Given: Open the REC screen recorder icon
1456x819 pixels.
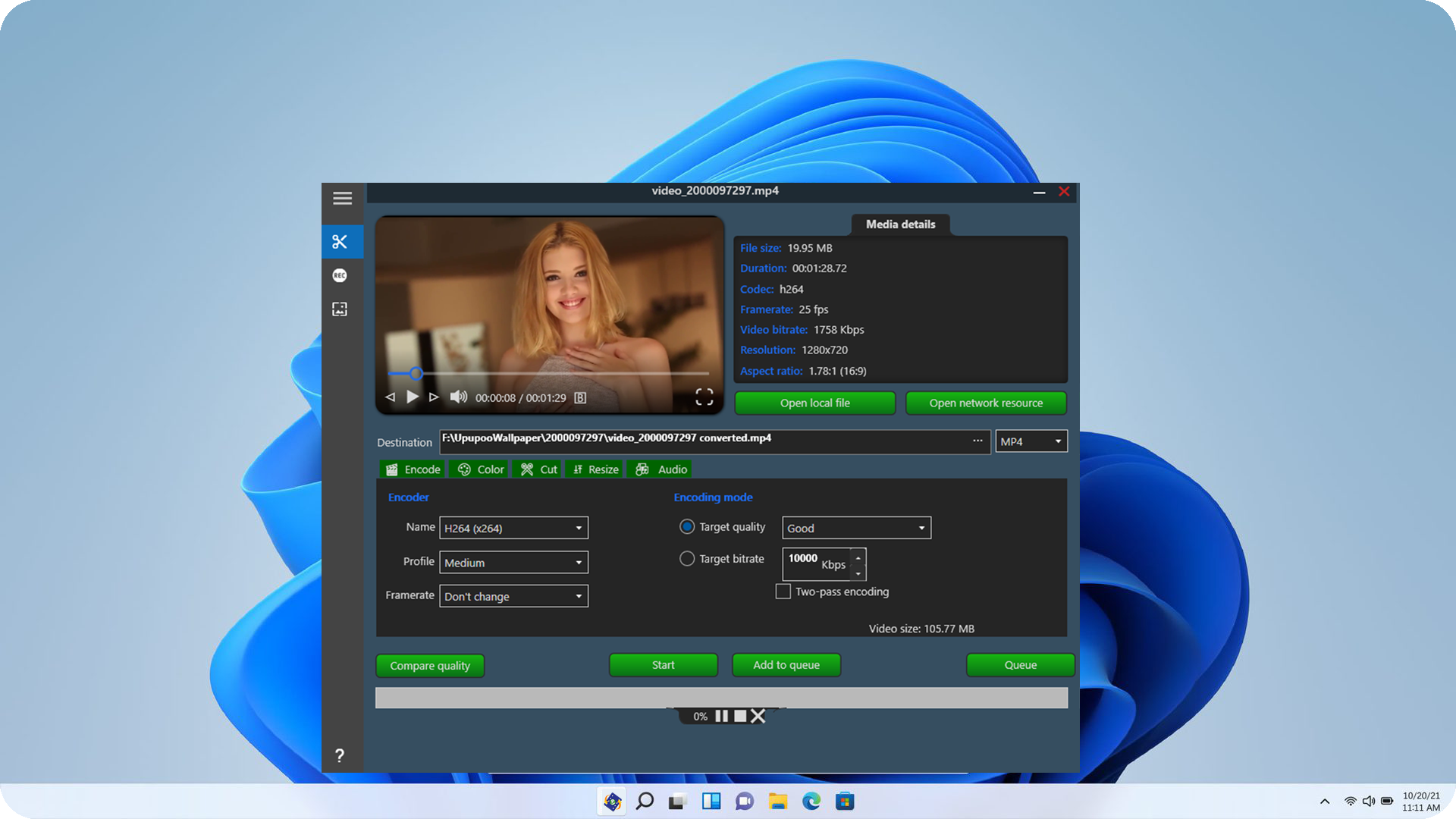Looking at the screenshot, I should 340,275.
